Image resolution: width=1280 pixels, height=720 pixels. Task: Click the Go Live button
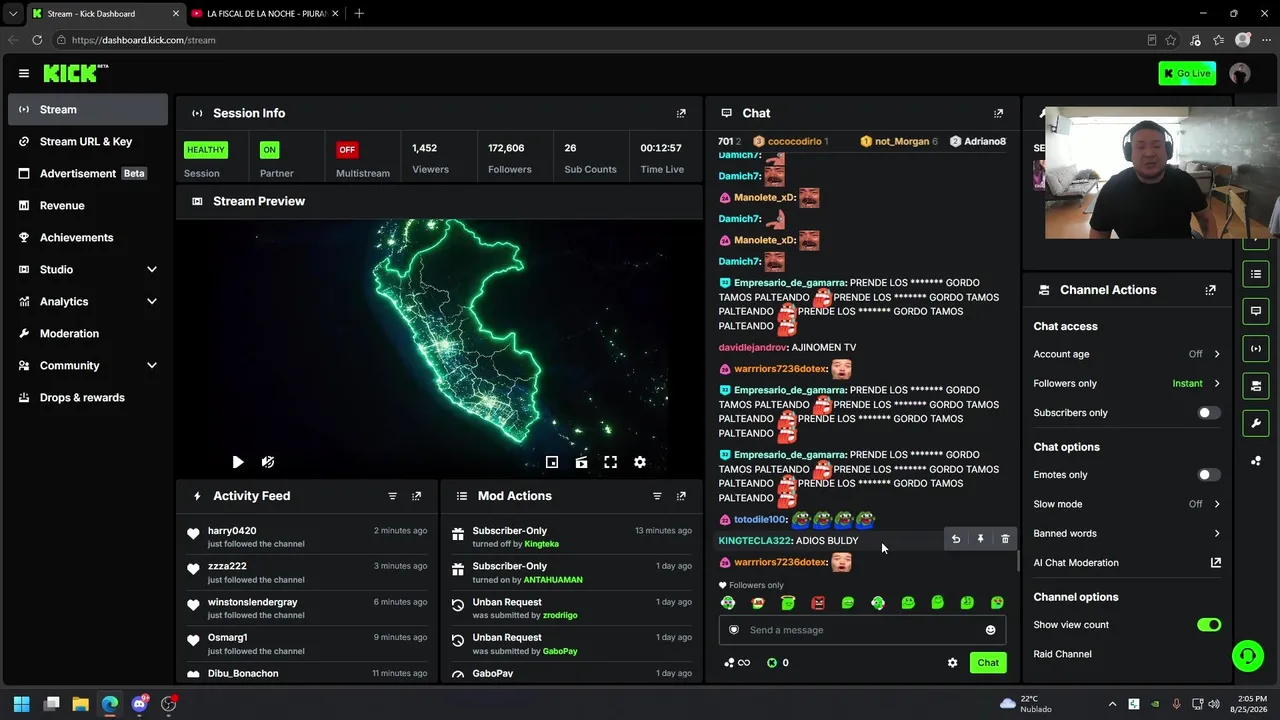pyautogui.click(x=1187, y=73)
